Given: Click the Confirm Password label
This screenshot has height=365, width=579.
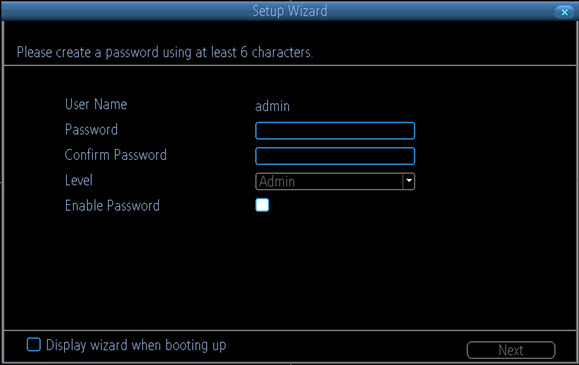Looking at the screenshot, I should click(x=116, y=155).
